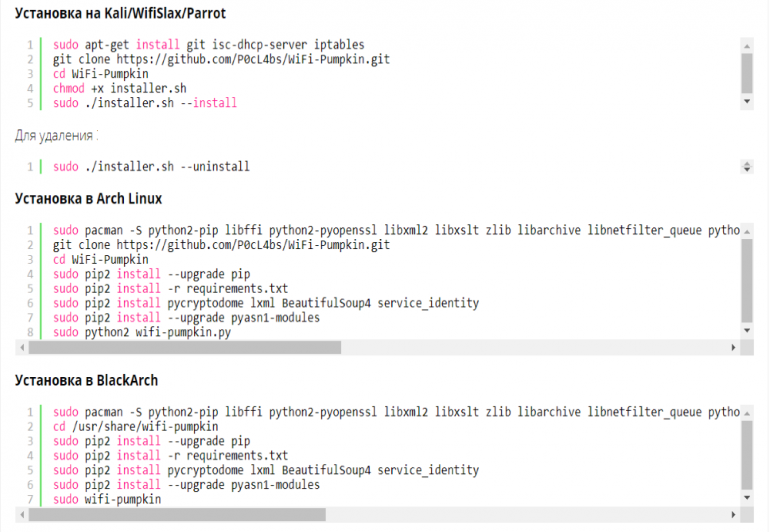The image size is (770, 532).
Task: Click the git clone github URL in the Kali block
Action: [253, 59]
